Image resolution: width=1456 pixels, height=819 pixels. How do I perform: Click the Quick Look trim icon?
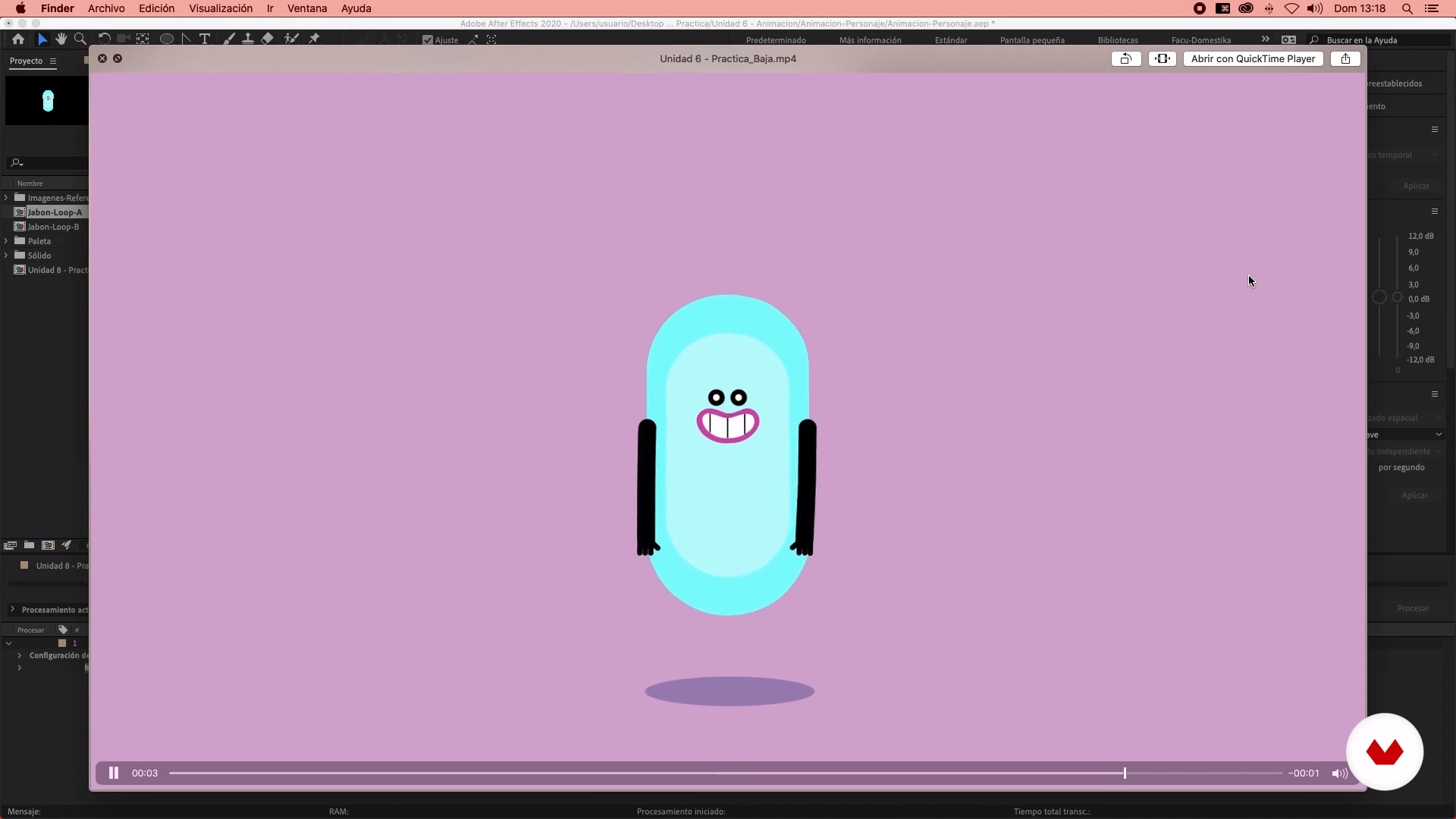click(x=1163, y=58)
